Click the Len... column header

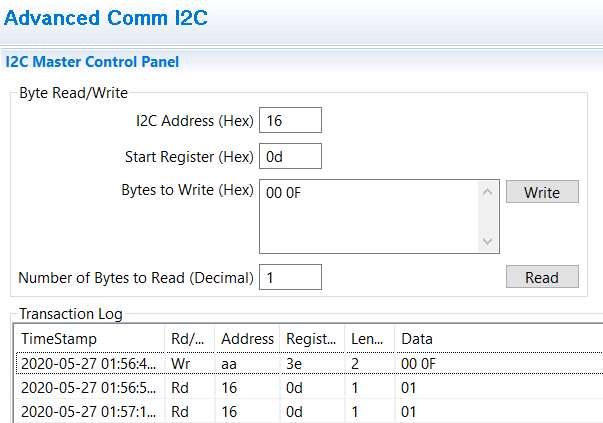point(370,339)
